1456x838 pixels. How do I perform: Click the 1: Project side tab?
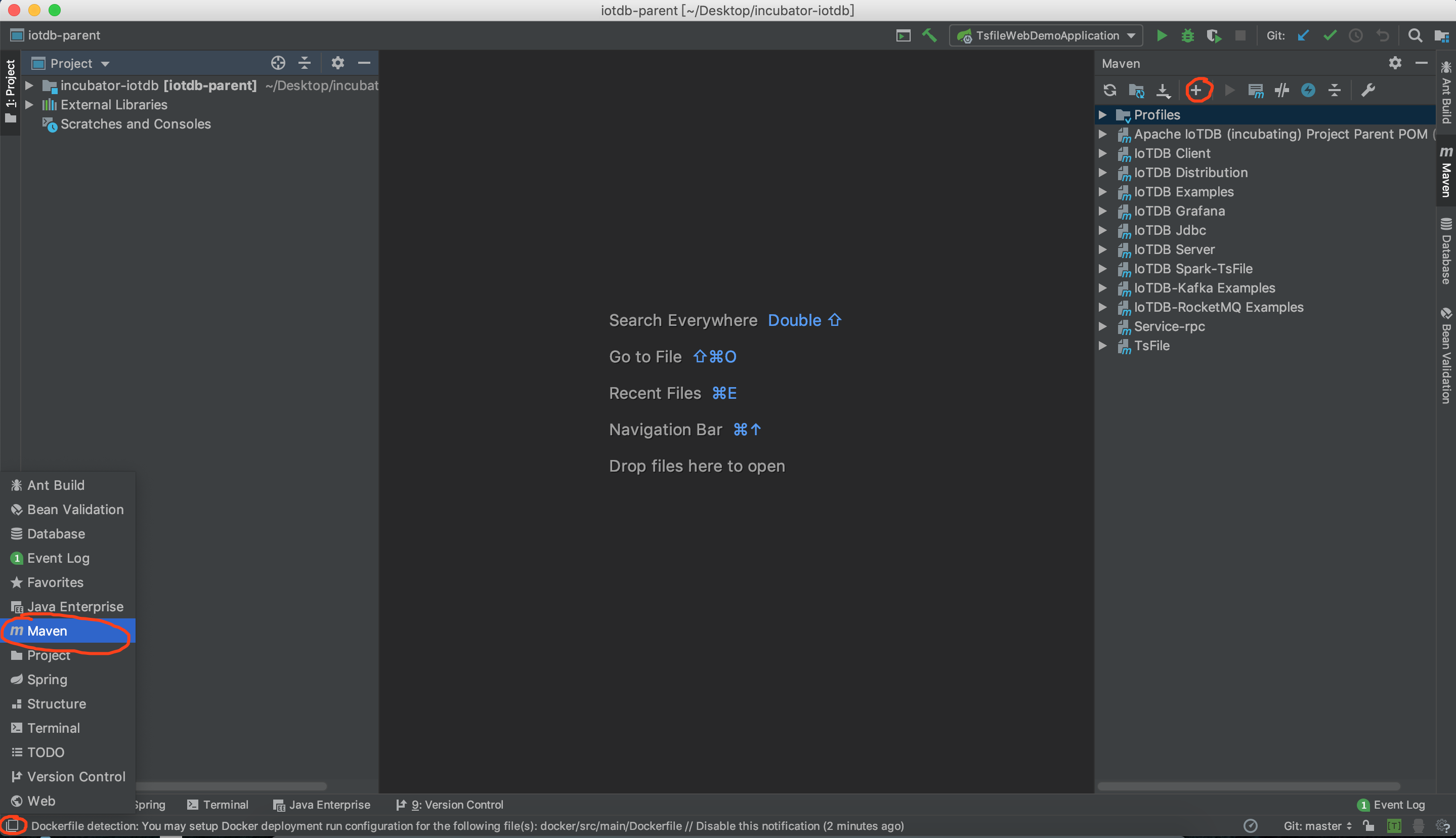tap(10, 91)
